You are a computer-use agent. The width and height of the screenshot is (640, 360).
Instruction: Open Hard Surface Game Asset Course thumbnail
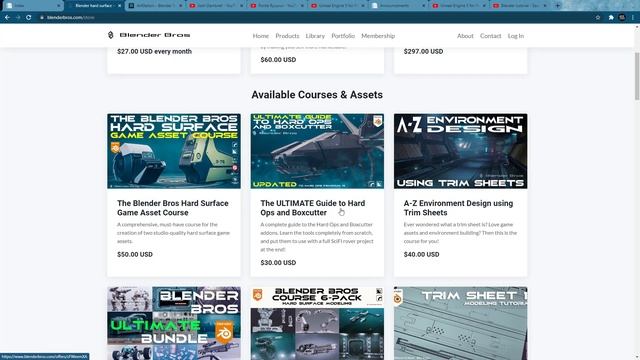pyautogui.click(x=174, y=151)
